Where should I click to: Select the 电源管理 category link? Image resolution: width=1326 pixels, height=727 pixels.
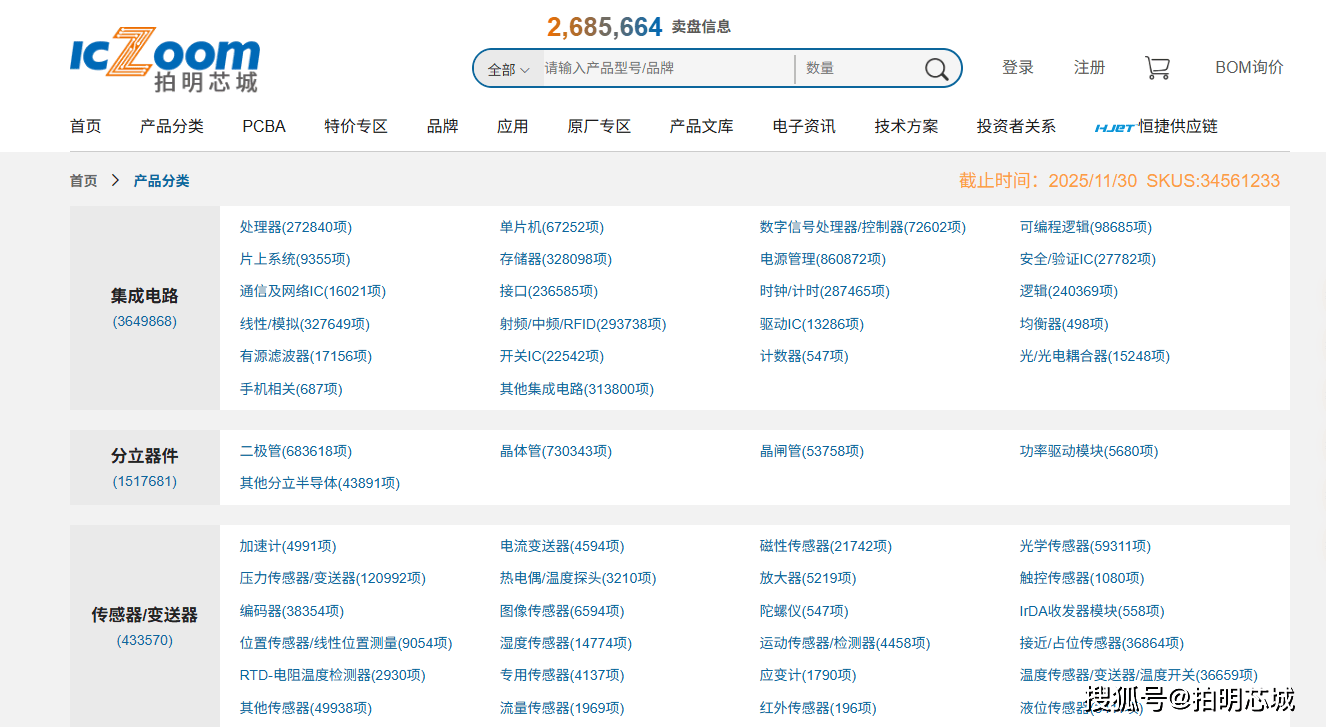pos(822,259)
